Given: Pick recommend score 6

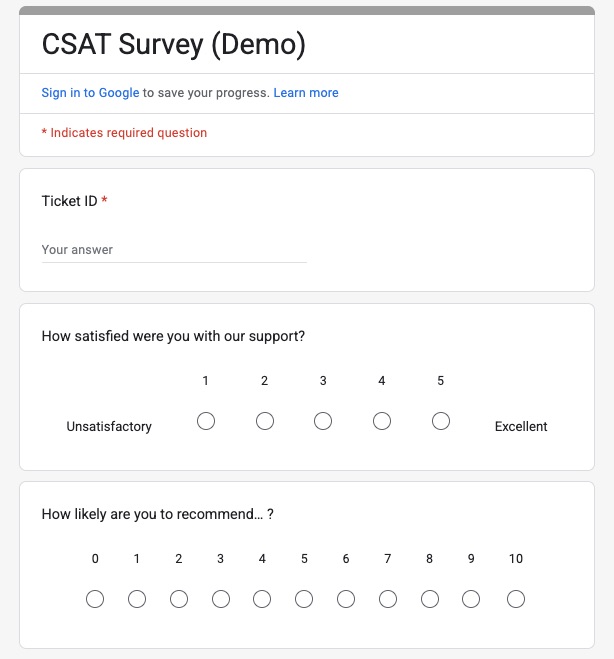Looking at the screenshot, I should (x=346, y=599).
